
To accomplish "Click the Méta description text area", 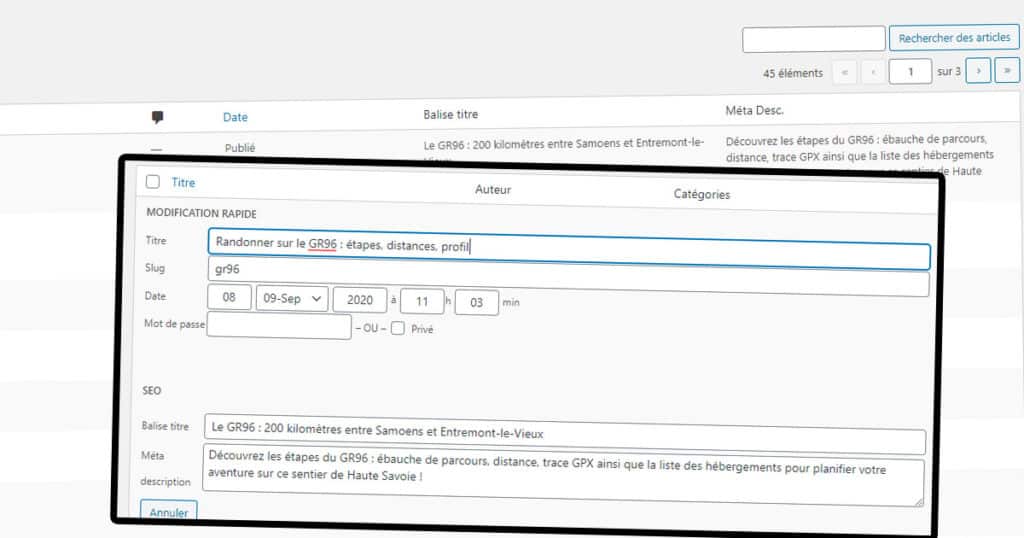I will [564, 475].
